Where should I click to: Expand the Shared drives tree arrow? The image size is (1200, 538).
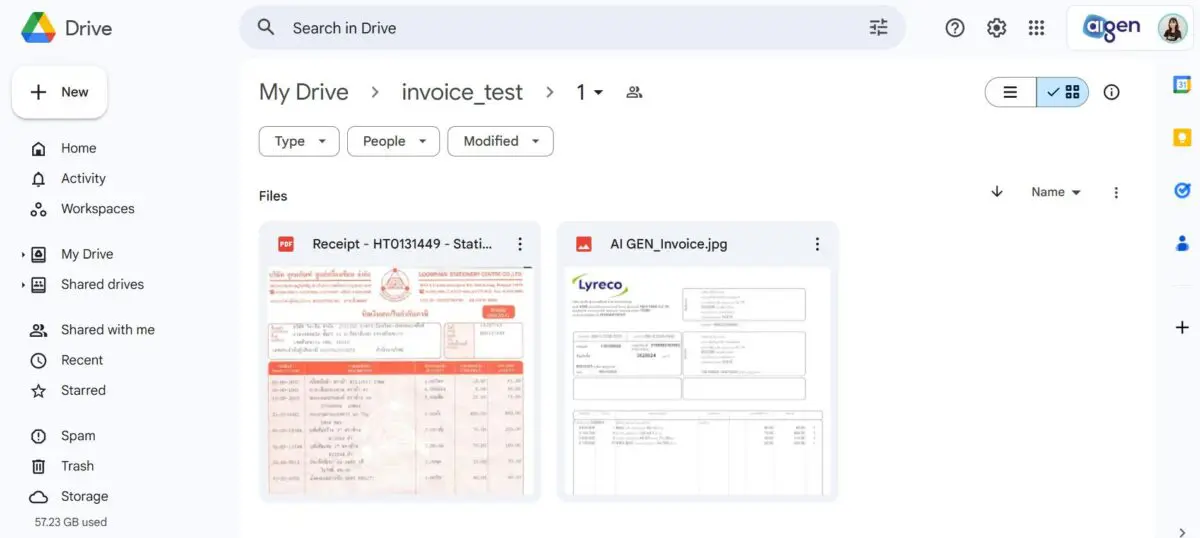(23, 285)
